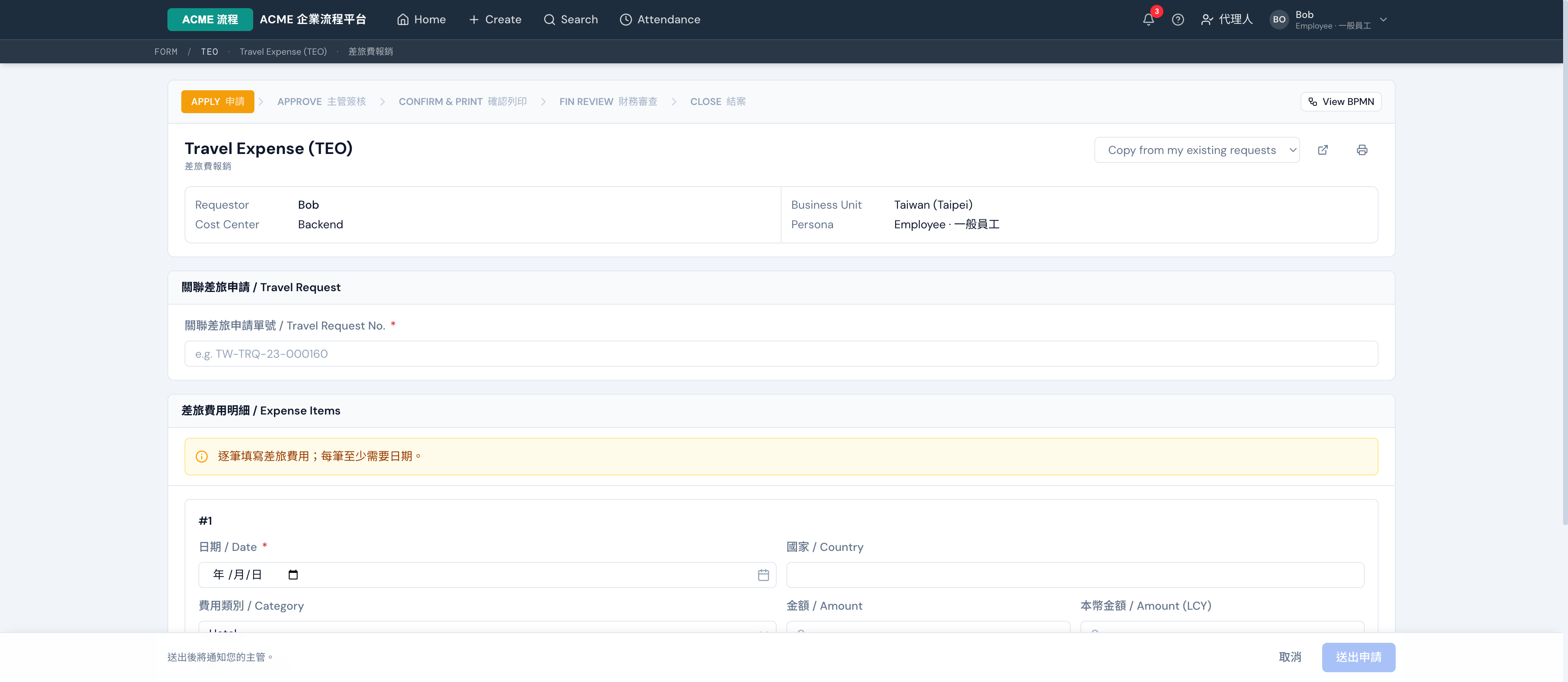1568x682 pixels.
Task: Click the View BPMN button
Action: click(x=1340, y=102)
